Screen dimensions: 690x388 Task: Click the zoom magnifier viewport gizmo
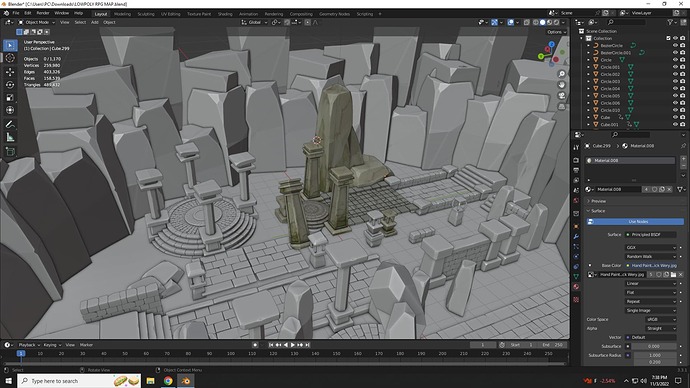coord(562,74)
